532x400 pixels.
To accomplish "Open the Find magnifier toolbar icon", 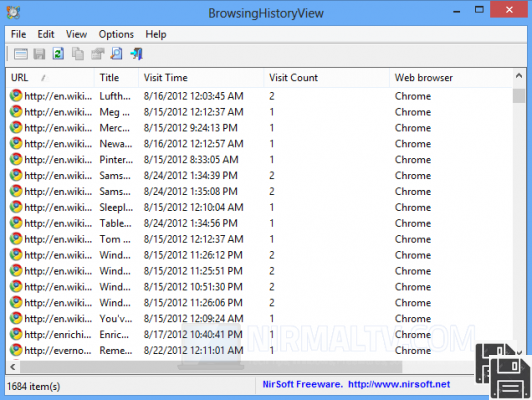I will click(x=116, y=54).
